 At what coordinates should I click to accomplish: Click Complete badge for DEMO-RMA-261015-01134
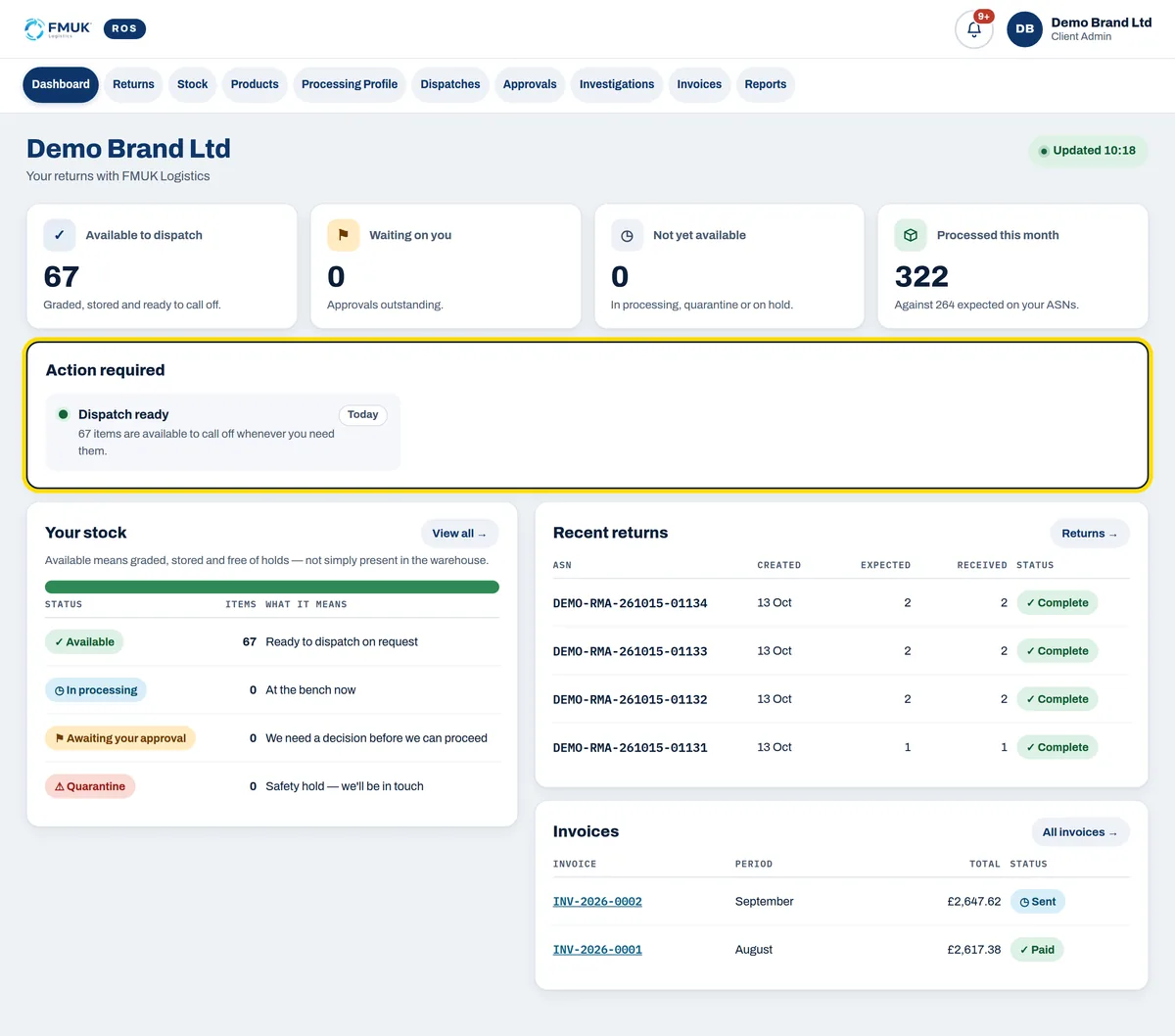(1057, 603)
